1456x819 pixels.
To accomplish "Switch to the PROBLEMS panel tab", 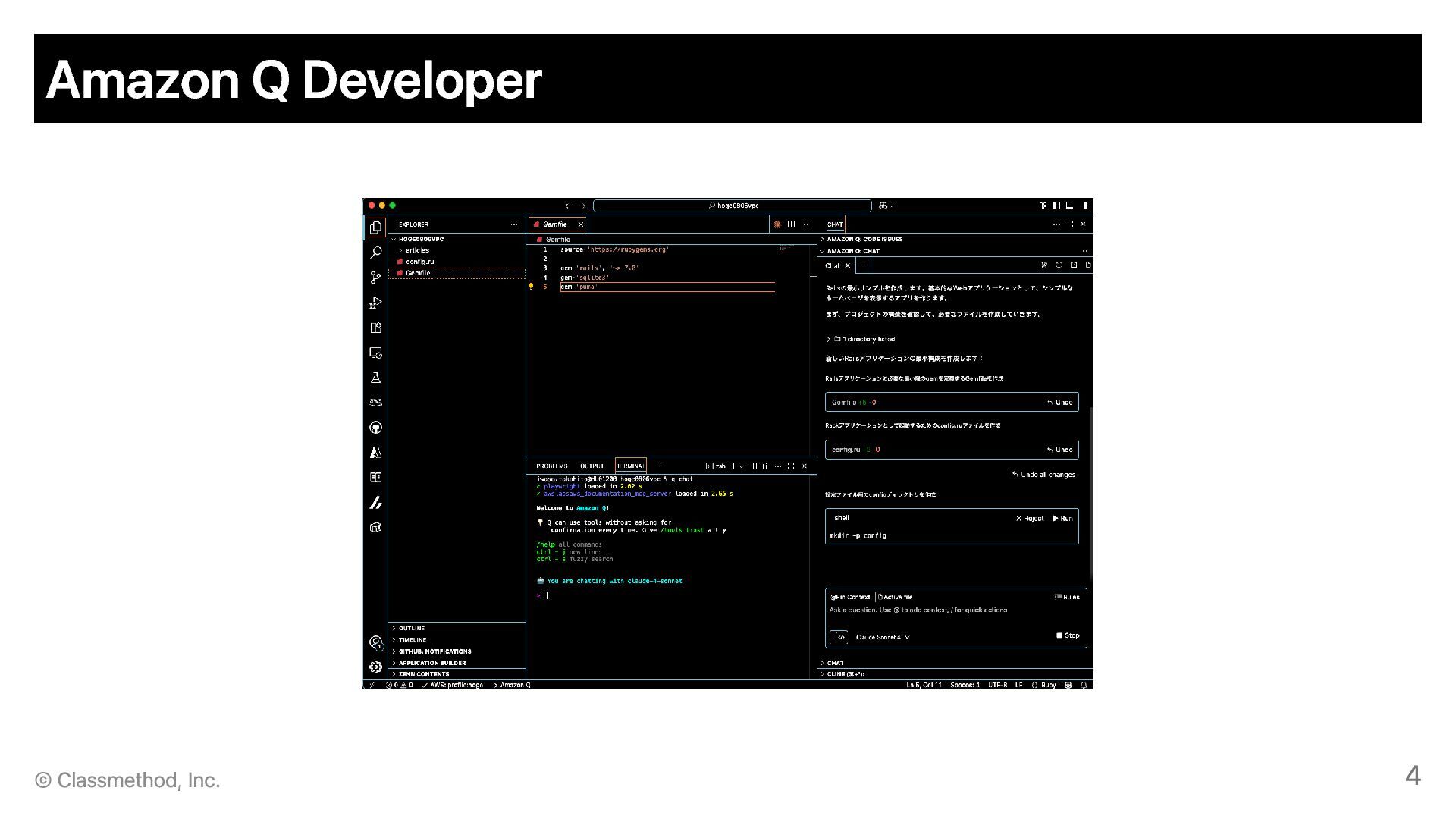I will point(551,466).
